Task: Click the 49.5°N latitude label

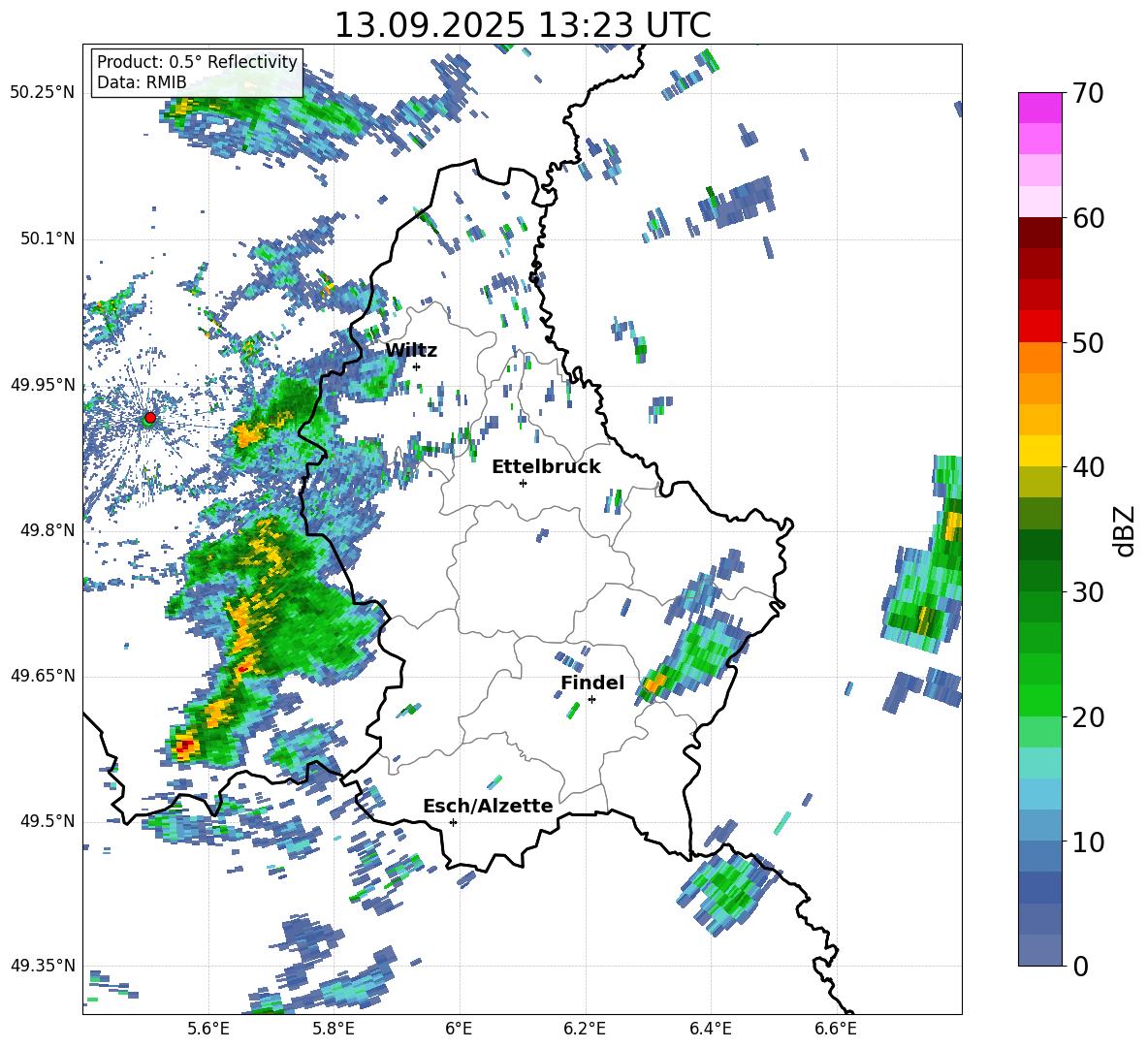Action: 47,820
